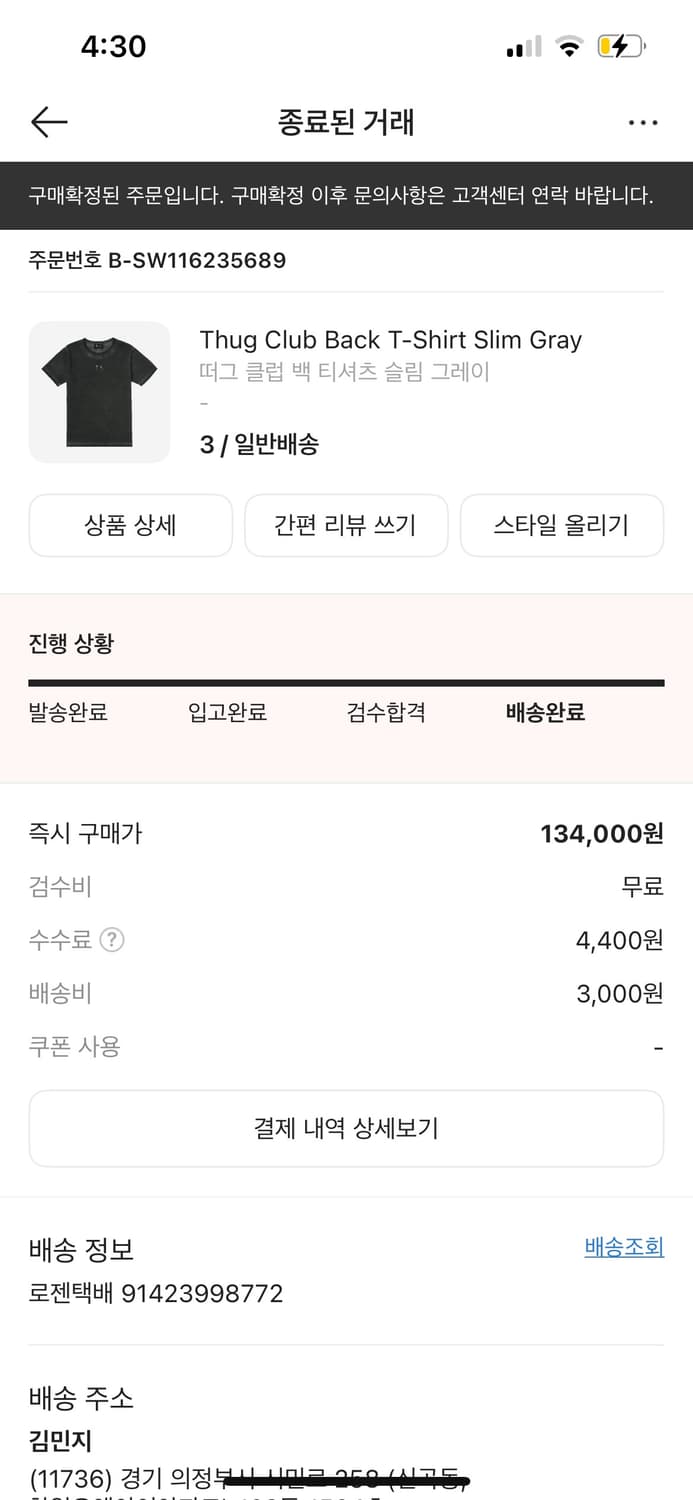Select the 검수합격 progress step
This screenshot has width=693, height=1500.
tap(386, 713)
